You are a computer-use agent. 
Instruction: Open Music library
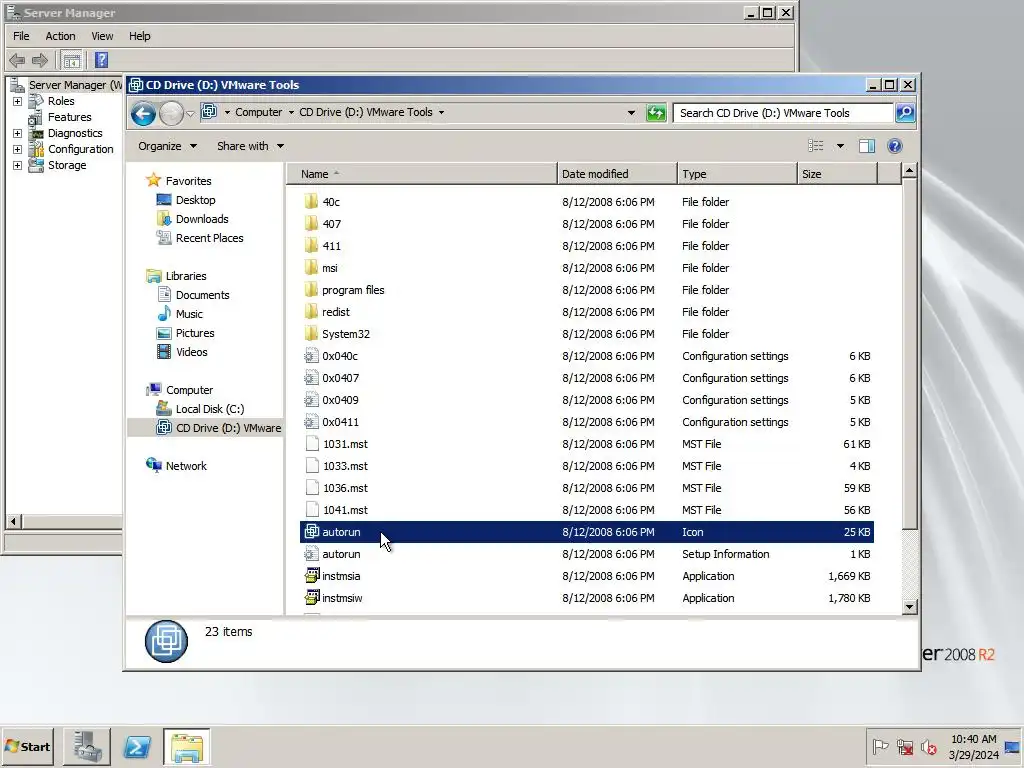pos(189,313)
